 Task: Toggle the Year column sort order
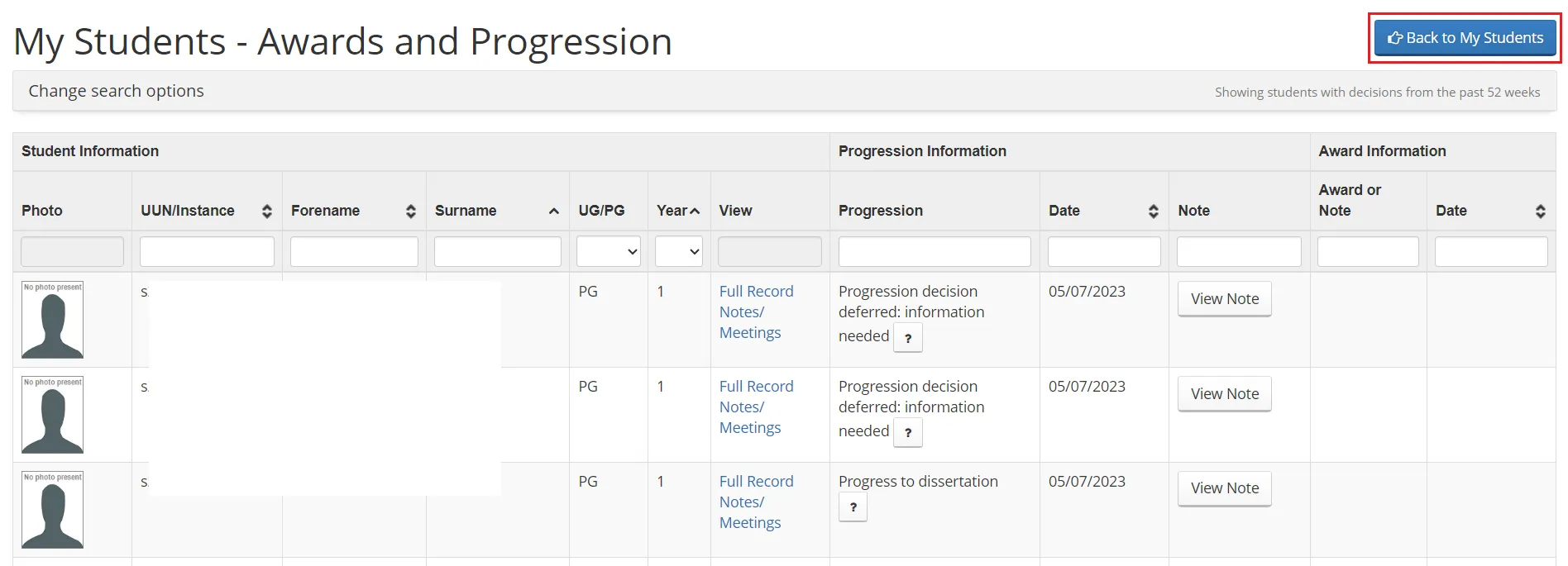click(x=693, y=211)
